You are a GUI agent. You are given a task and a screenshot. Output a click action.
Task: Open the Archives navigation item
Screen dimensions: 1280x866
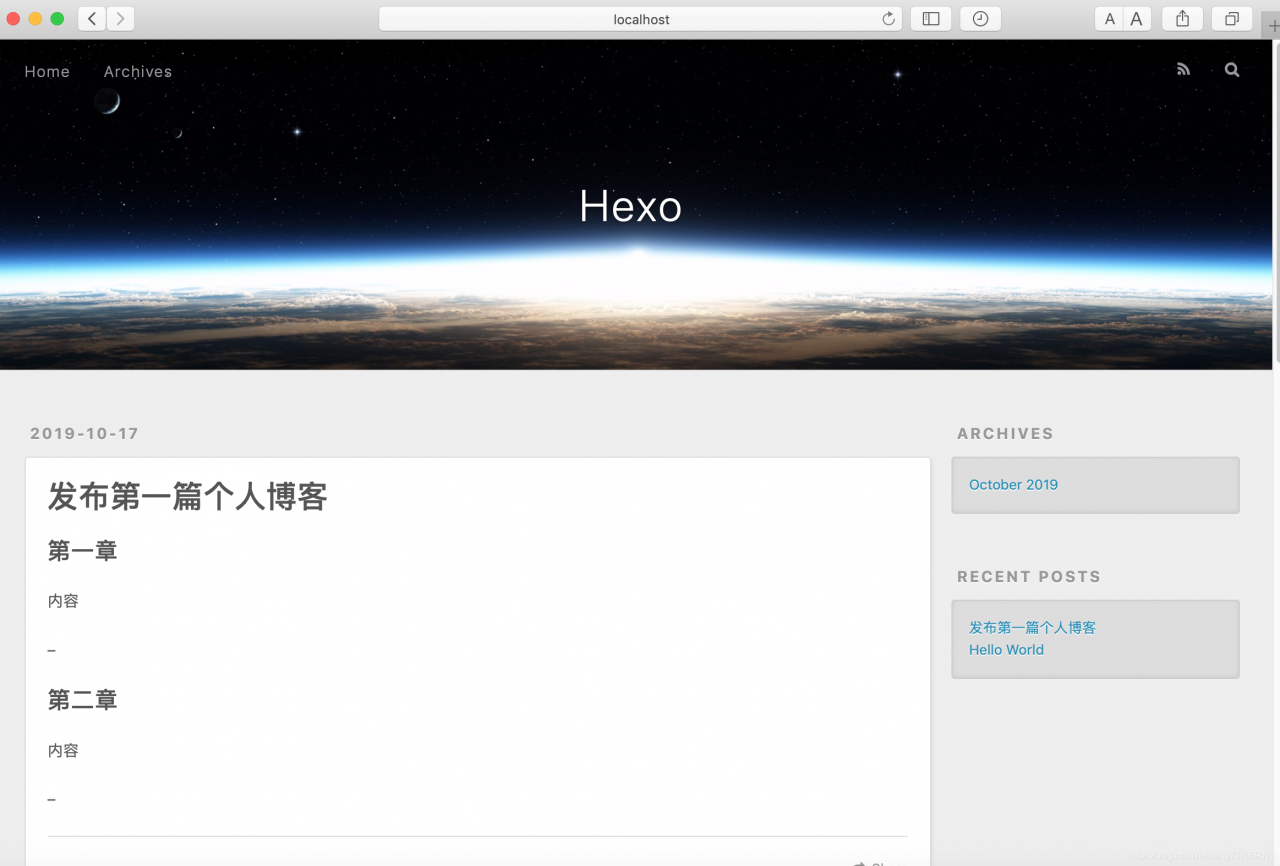pos(137,71)
